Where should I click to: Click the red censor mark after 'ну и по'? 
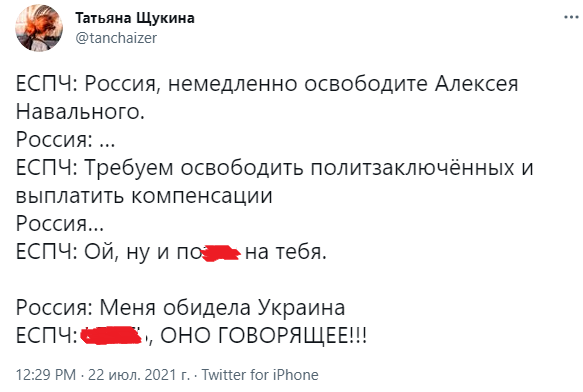coord(220,254)
